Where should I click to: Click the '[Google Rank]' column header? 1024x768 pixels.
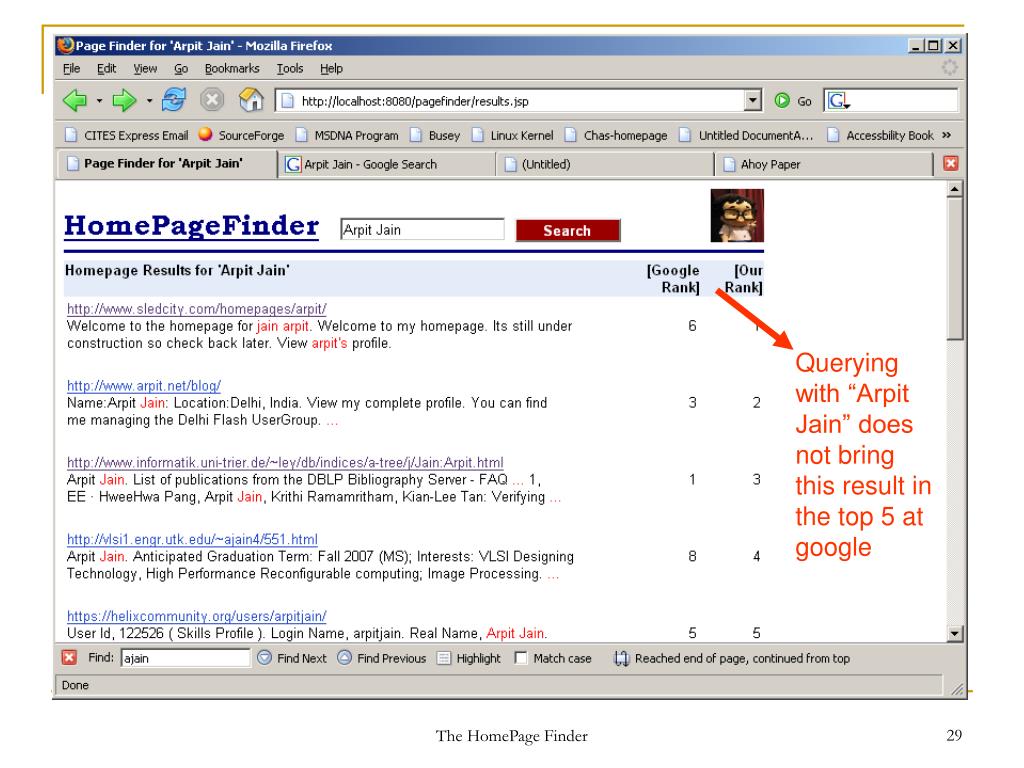coord(673,279)
